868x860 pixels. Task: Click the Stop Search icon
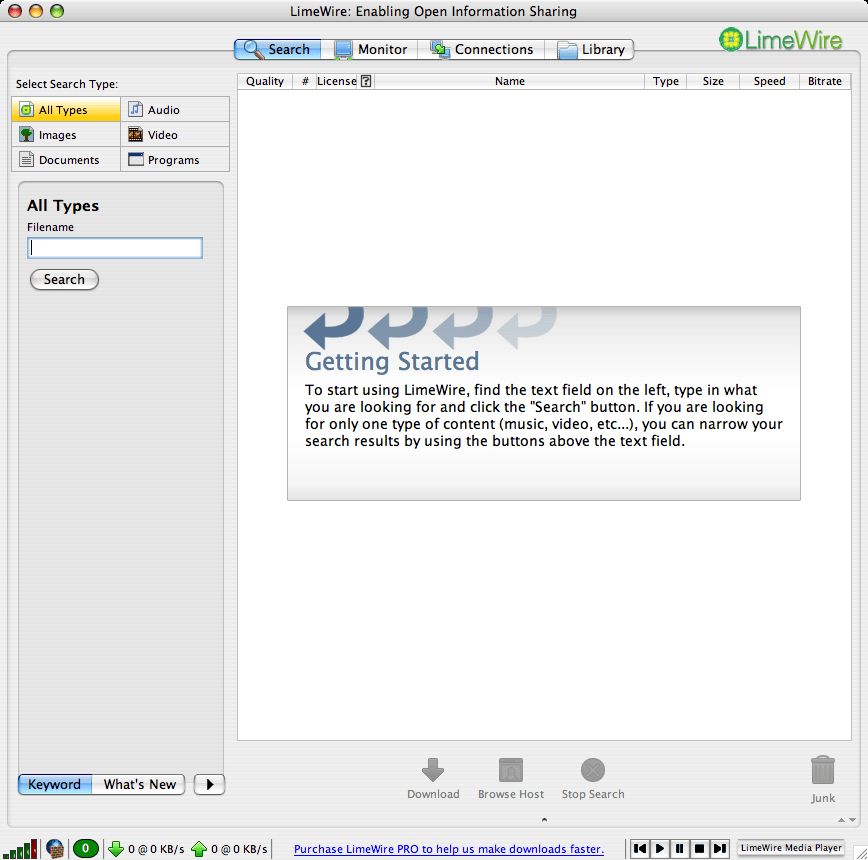pos(592,770)
